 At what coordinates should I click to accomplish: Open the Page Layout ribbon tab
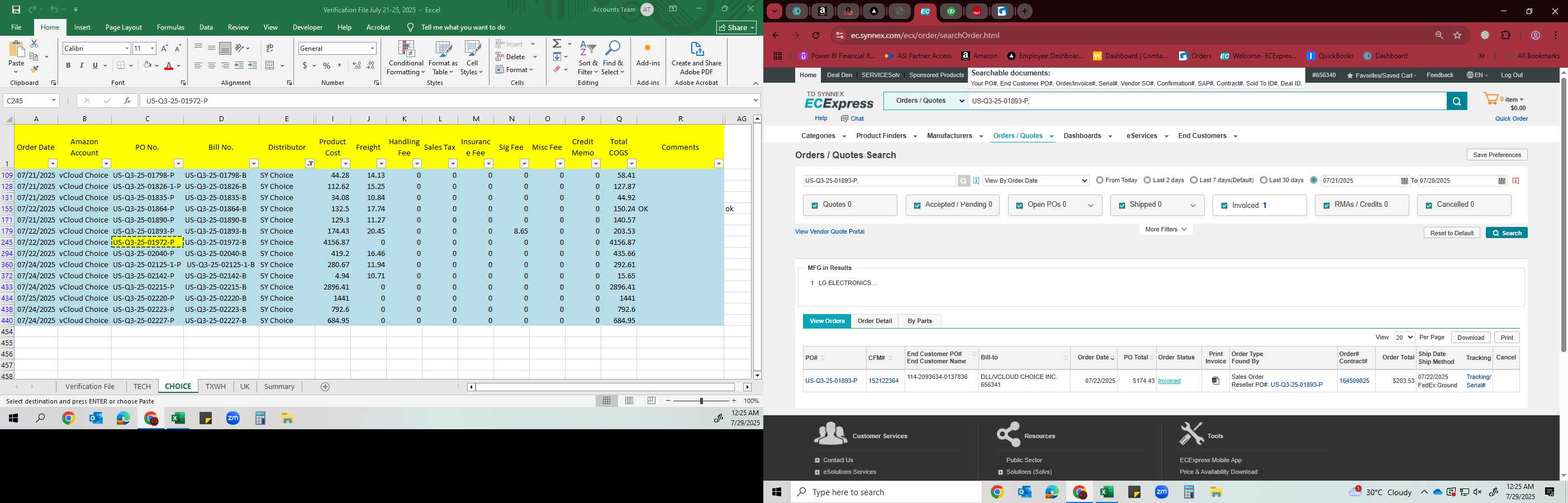click(x=123, y=27)
